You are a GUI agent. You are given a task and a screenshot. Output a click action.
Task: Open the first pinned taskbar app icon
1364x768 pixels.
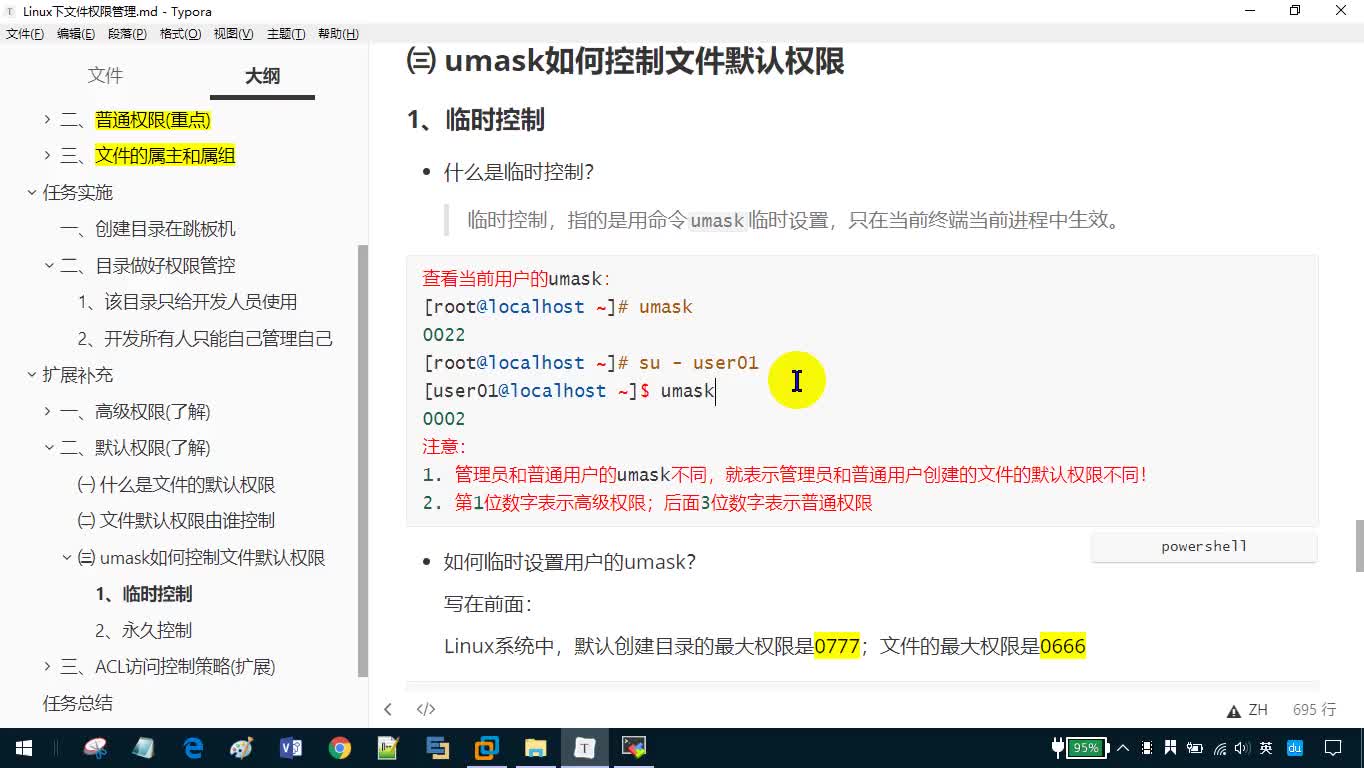tap(95, 747)
